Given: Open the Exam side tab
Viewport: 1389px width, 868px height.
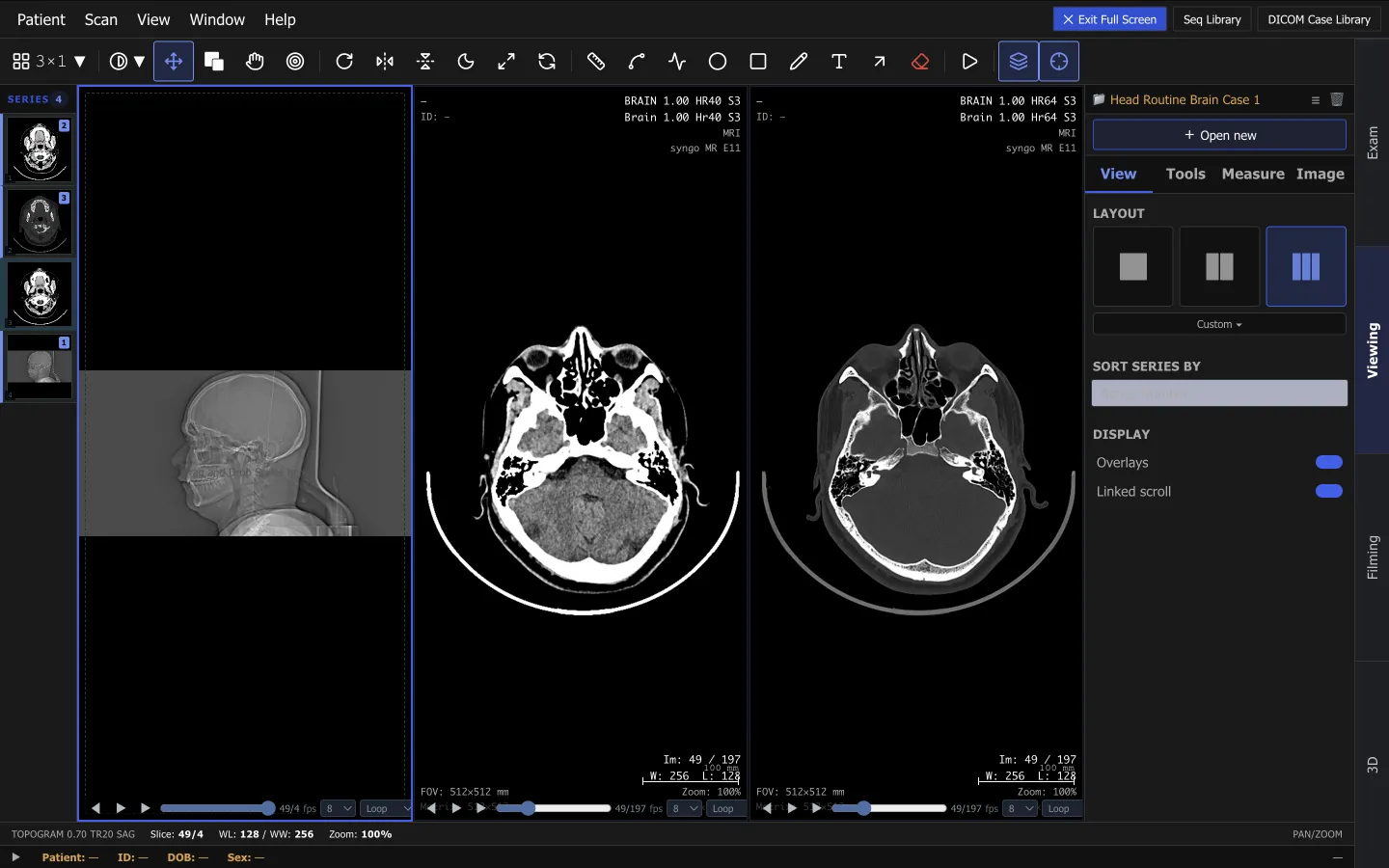Looking at the screenshot, I should 1372,143.
